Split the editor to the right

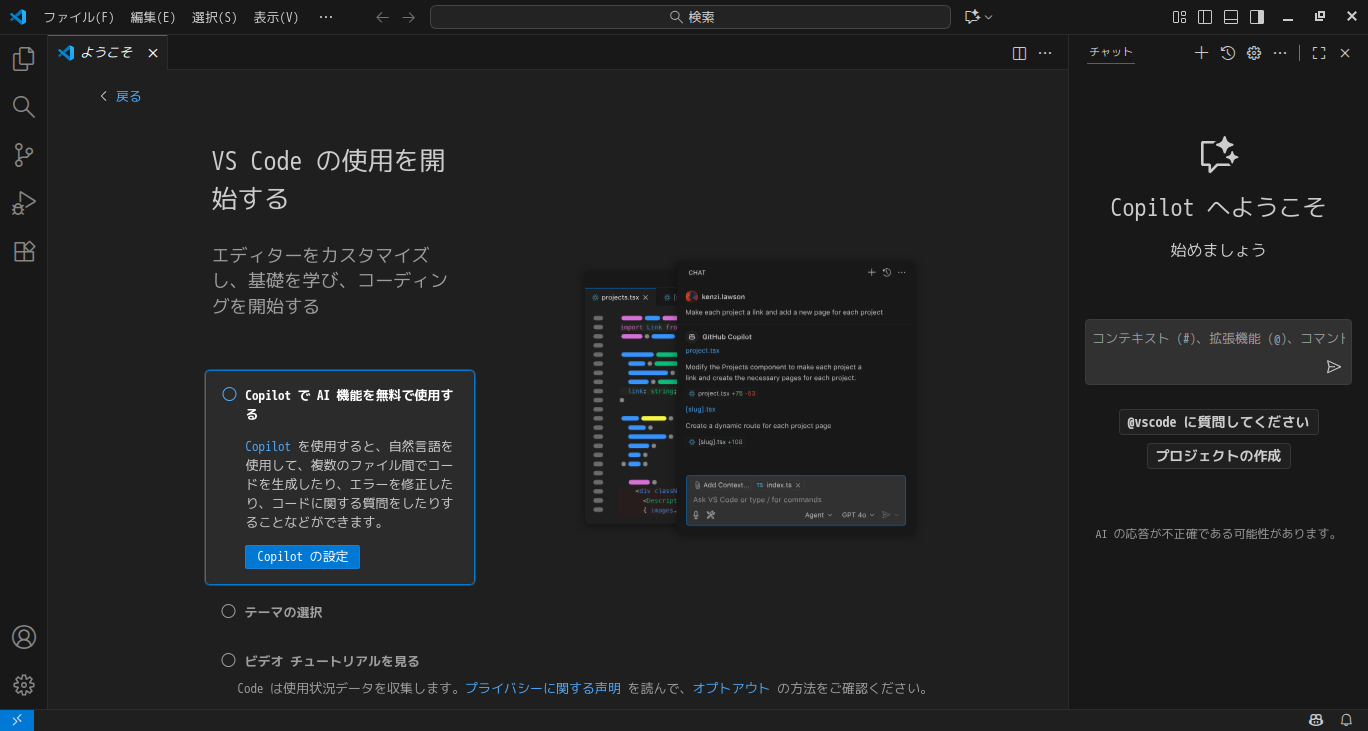[x=1019, y=53]
